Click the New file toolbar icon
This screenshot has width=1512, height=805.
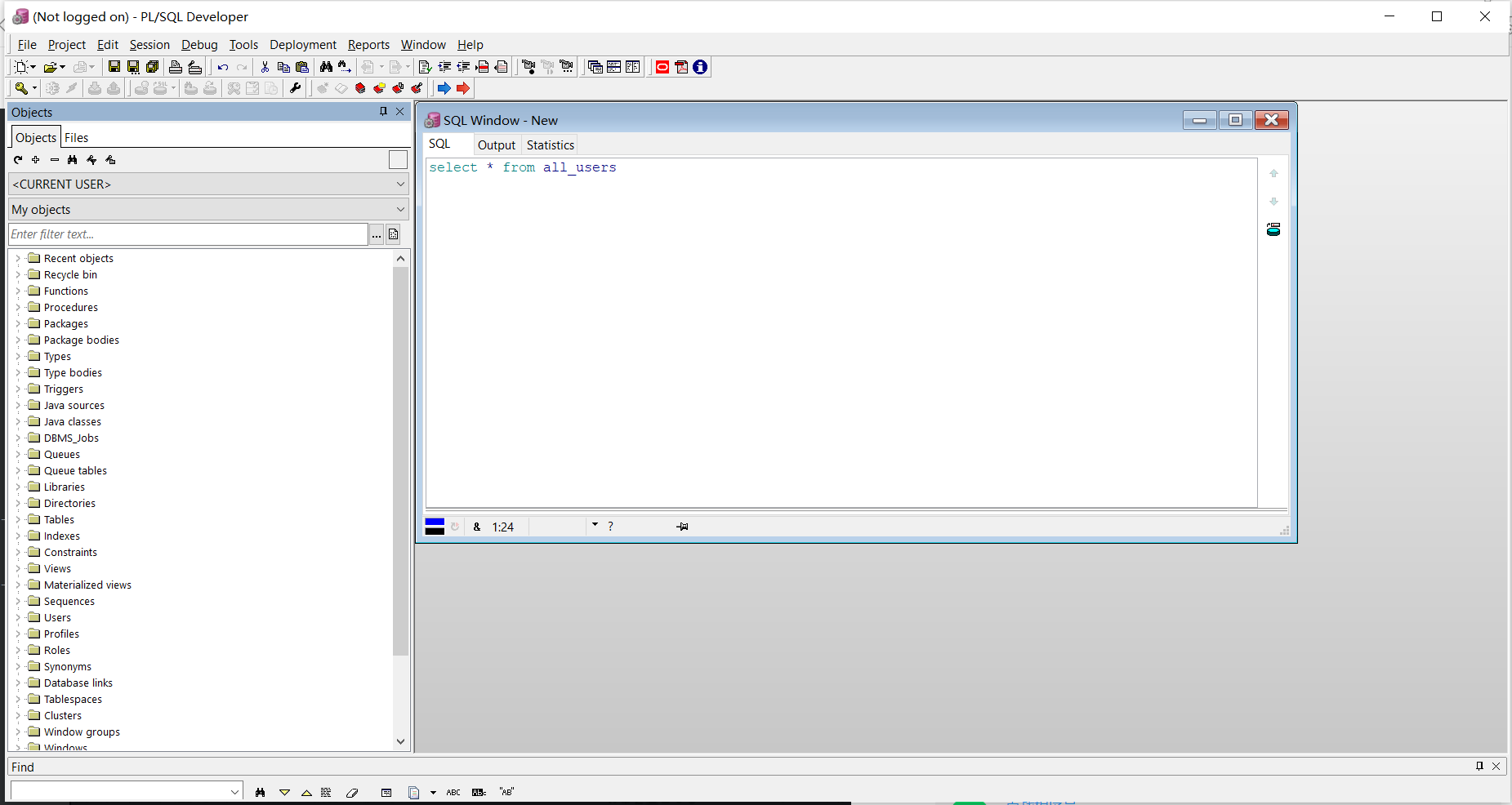21,67
